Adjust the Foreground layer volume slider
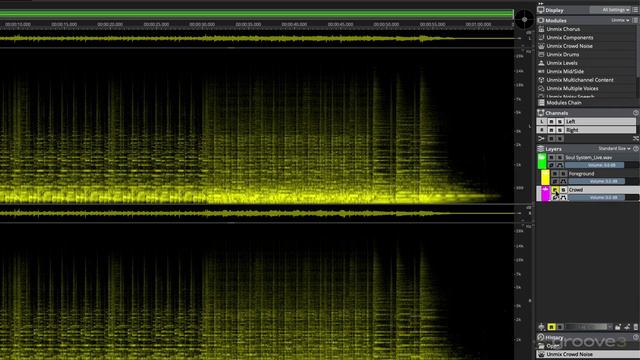The image size is (640, 360). [x=603, y=181]
